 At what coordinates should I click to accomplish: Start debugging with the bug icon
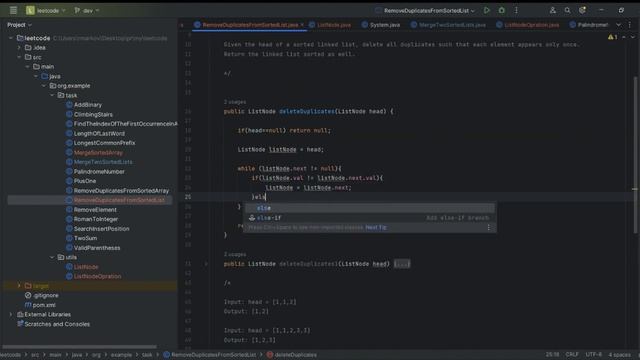[502, 10]
